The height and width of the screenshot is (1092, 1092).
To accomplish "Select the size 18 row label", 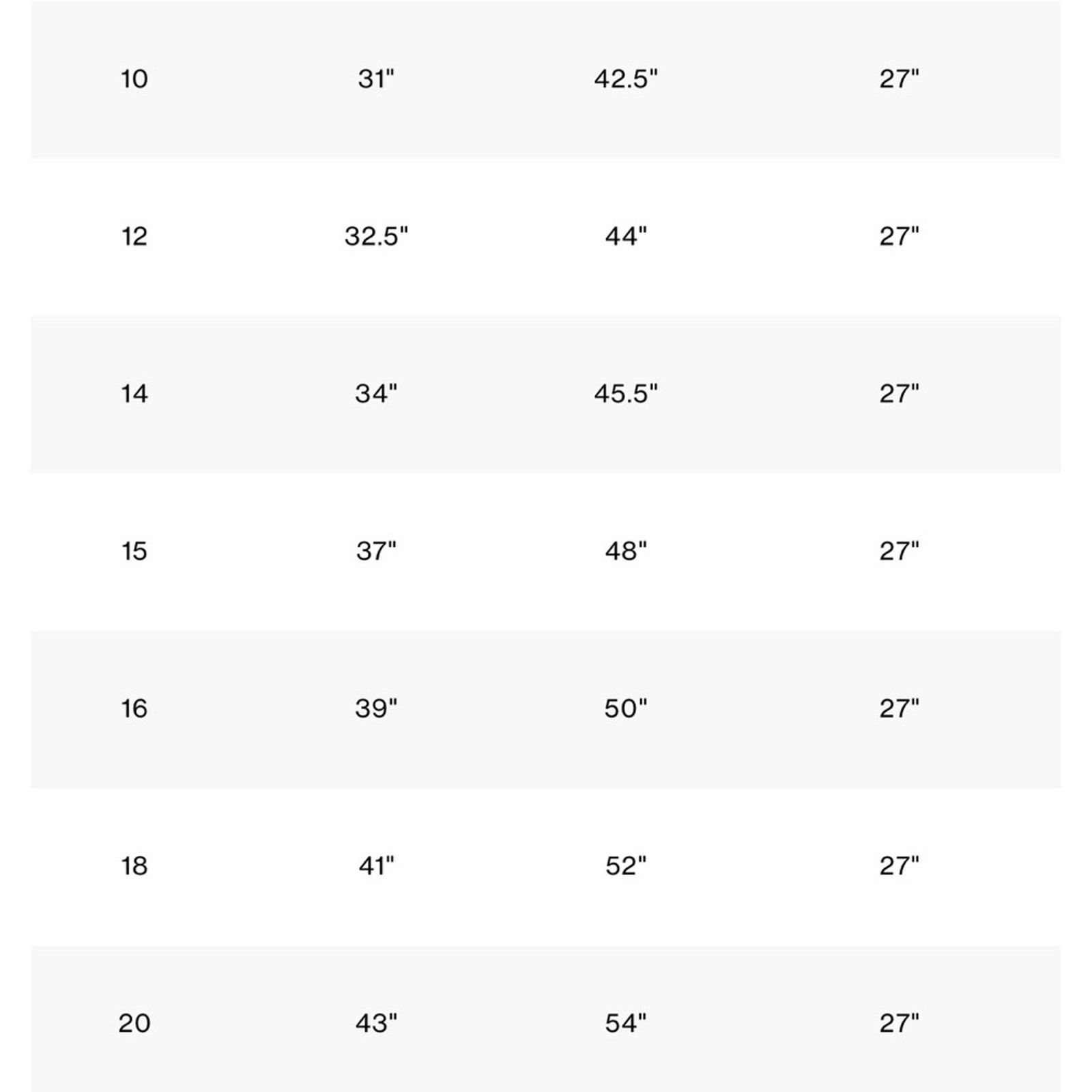I will pos(134,866).
